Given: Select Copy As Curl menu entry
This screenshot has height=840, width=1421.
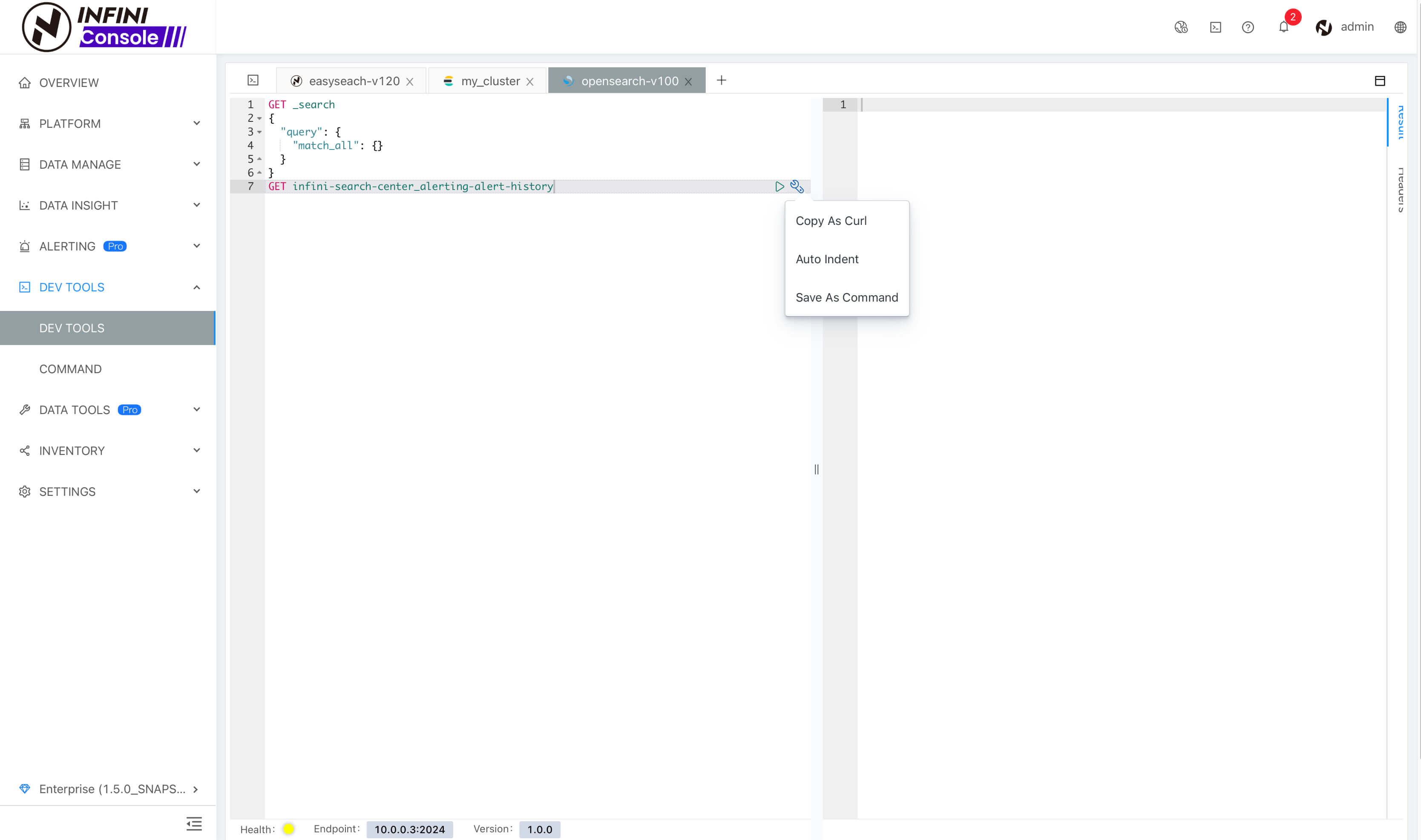Looking at the screenshot, I should (x=847, y=221).
